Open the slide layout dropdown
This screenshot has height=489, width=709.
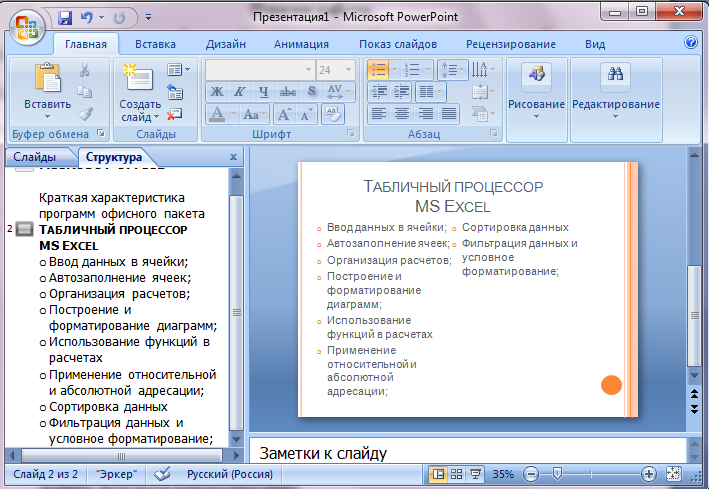178,70
